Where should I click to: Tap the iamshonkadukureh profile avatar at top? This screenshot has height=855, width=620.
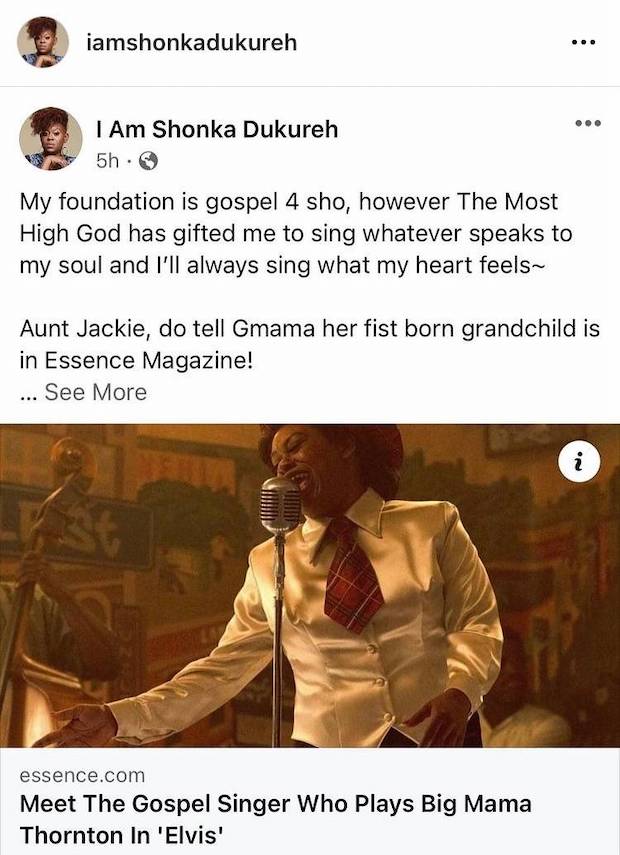(x=43, y=42)
